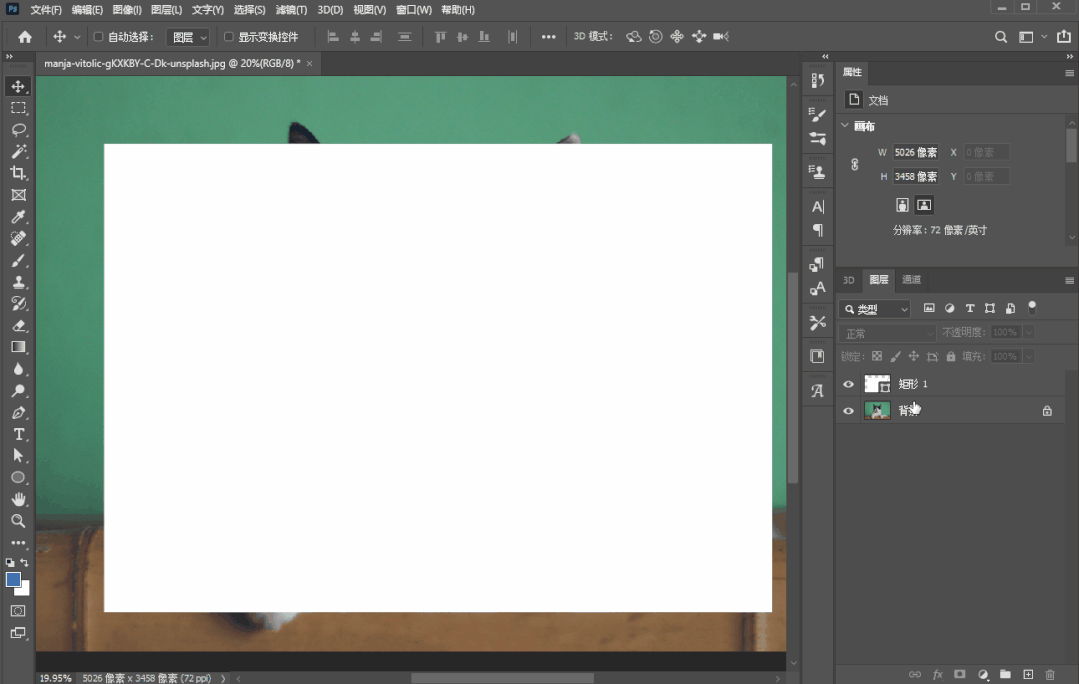Viewport: 1079px width, 684px height.
Task: Filter layers by type layers
Action: pyautogui.click(x=970, y=308)
